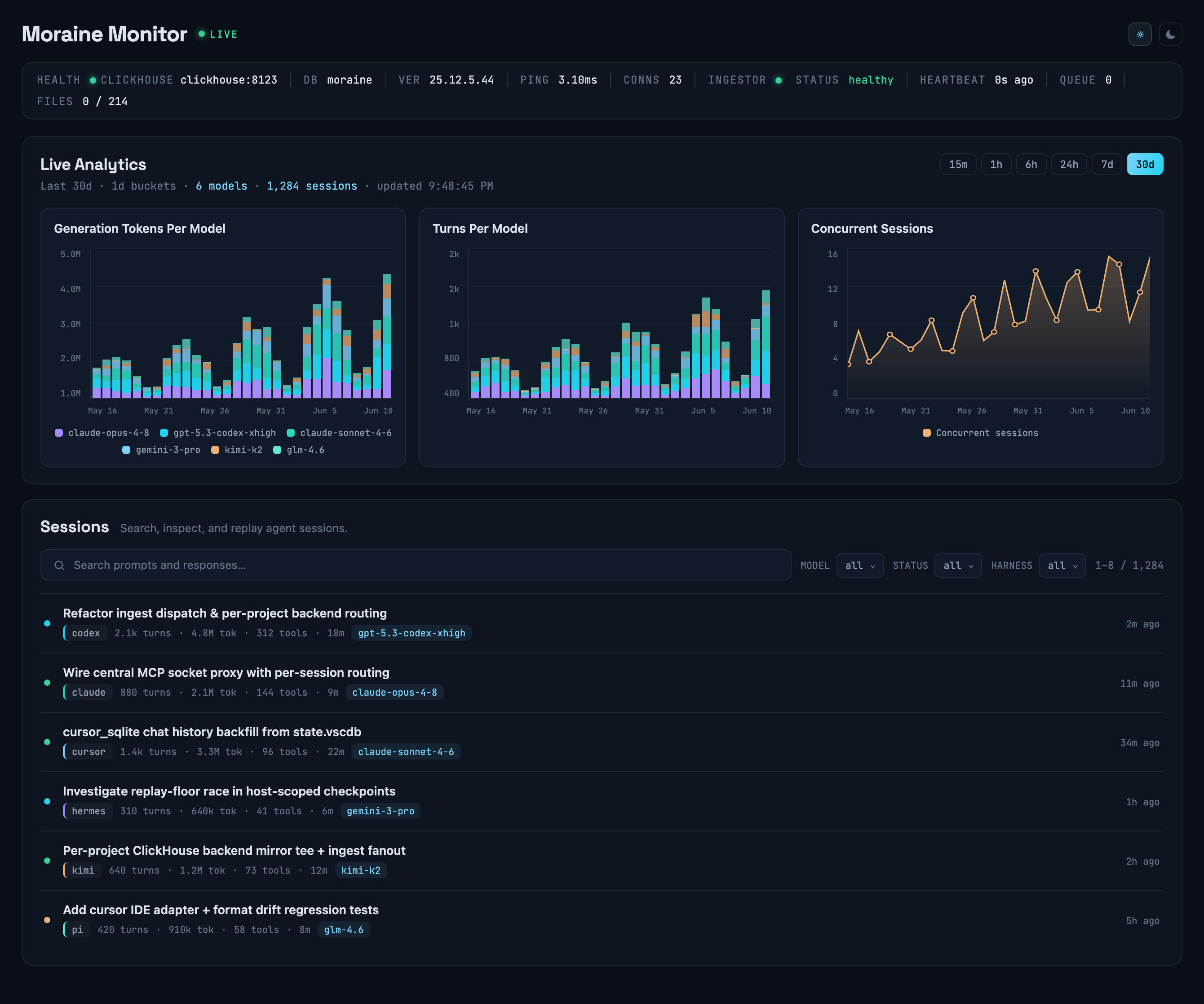Click the Moraine Monitor title
The image size is (1204, 1004).
104,35
